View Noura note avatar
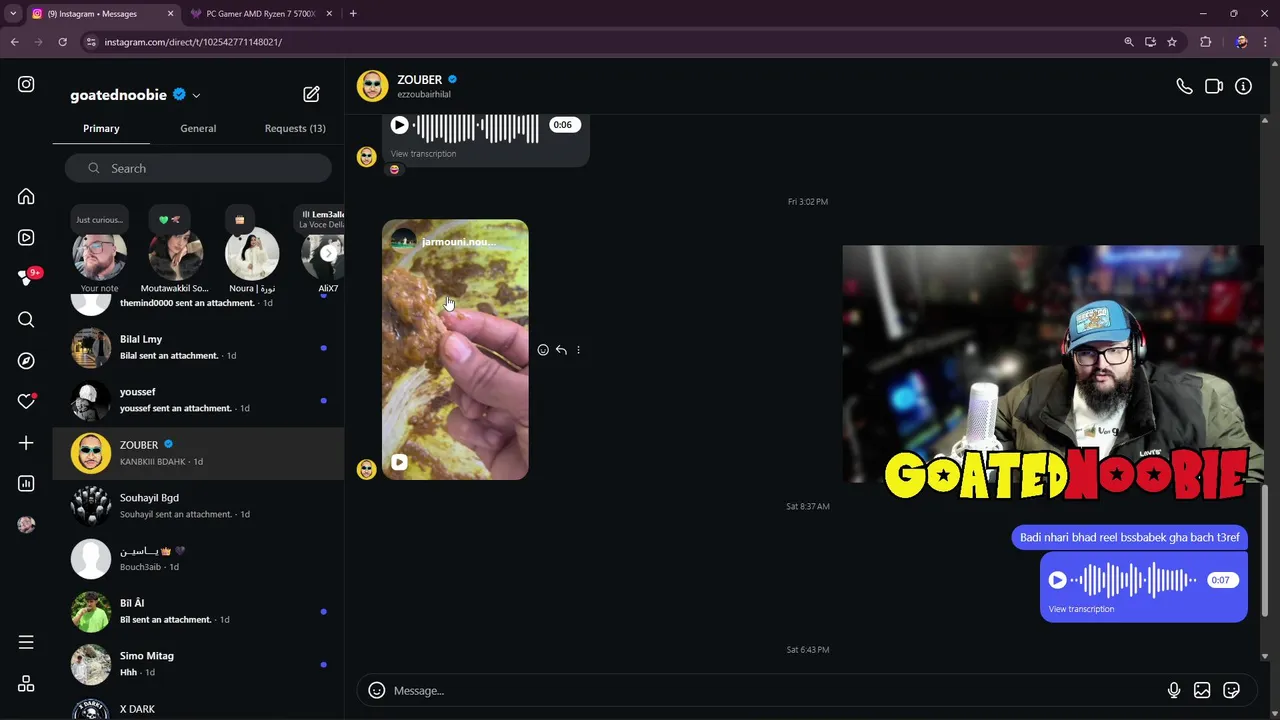Screen dimensions: 1280x720 tap(252, 253)
